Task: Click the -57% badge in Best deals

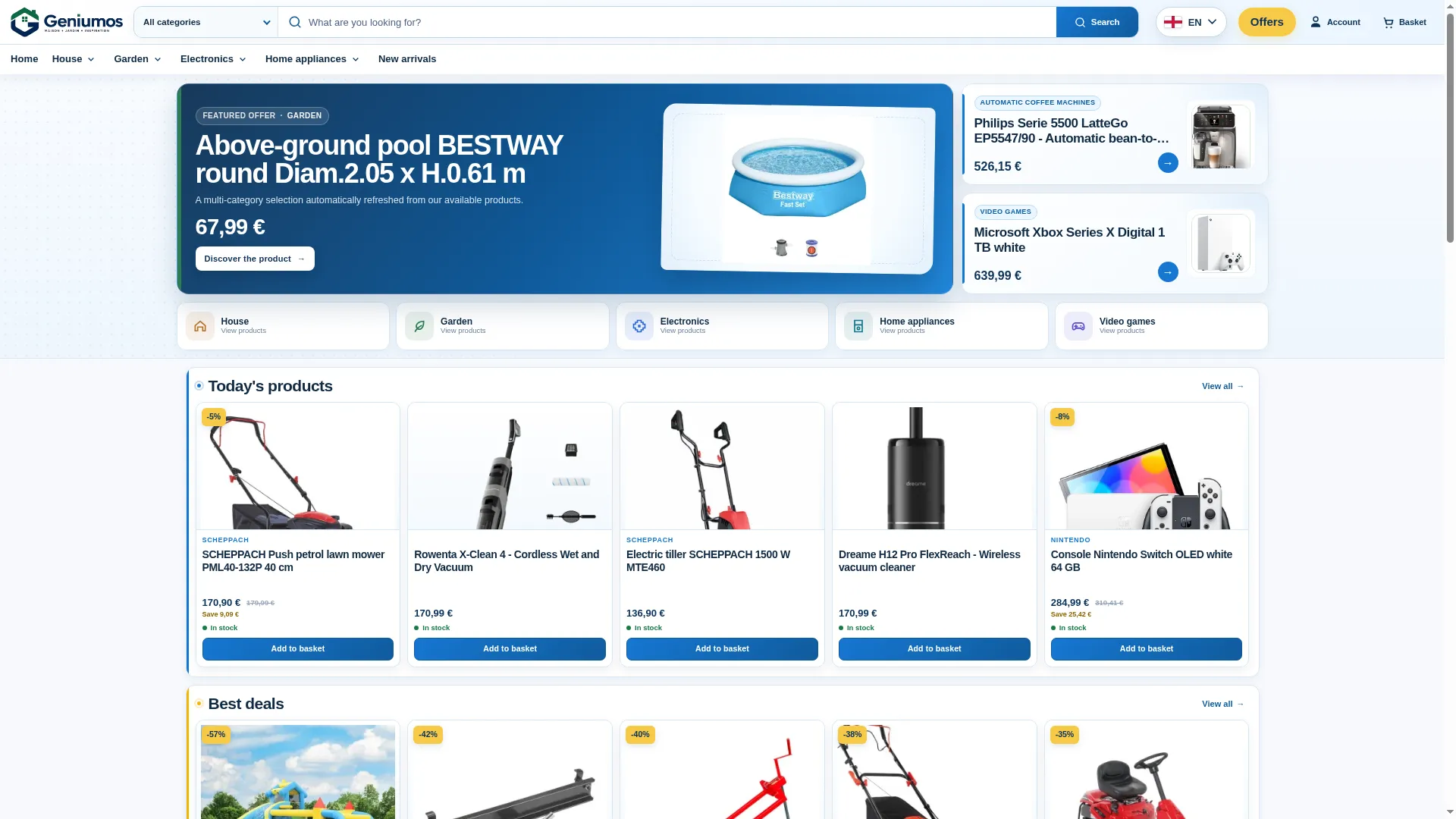Action: [216, 735]
